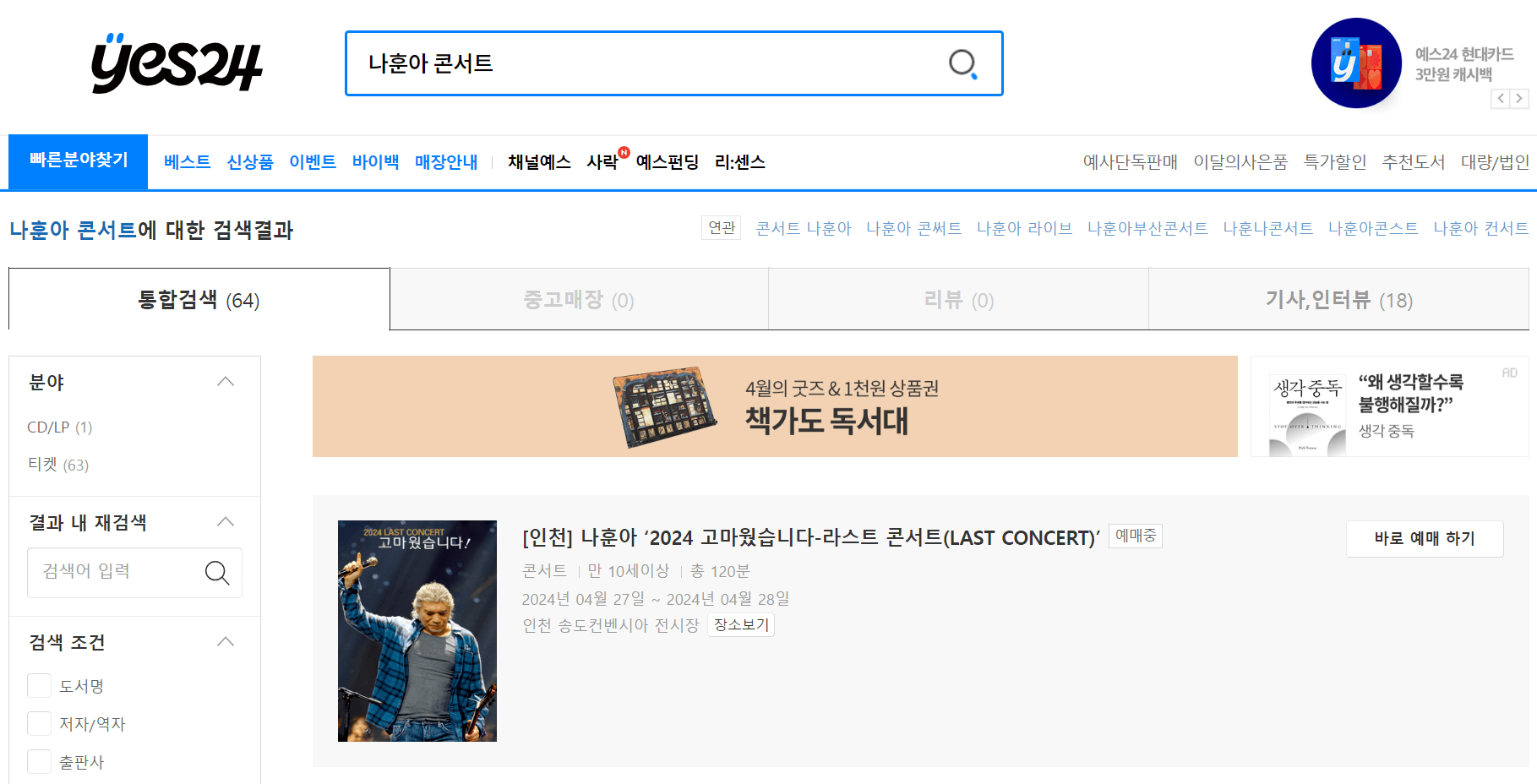The image size is (1537, 784).
Task: Click the yes24 logo
Action: tap(177, 63)
